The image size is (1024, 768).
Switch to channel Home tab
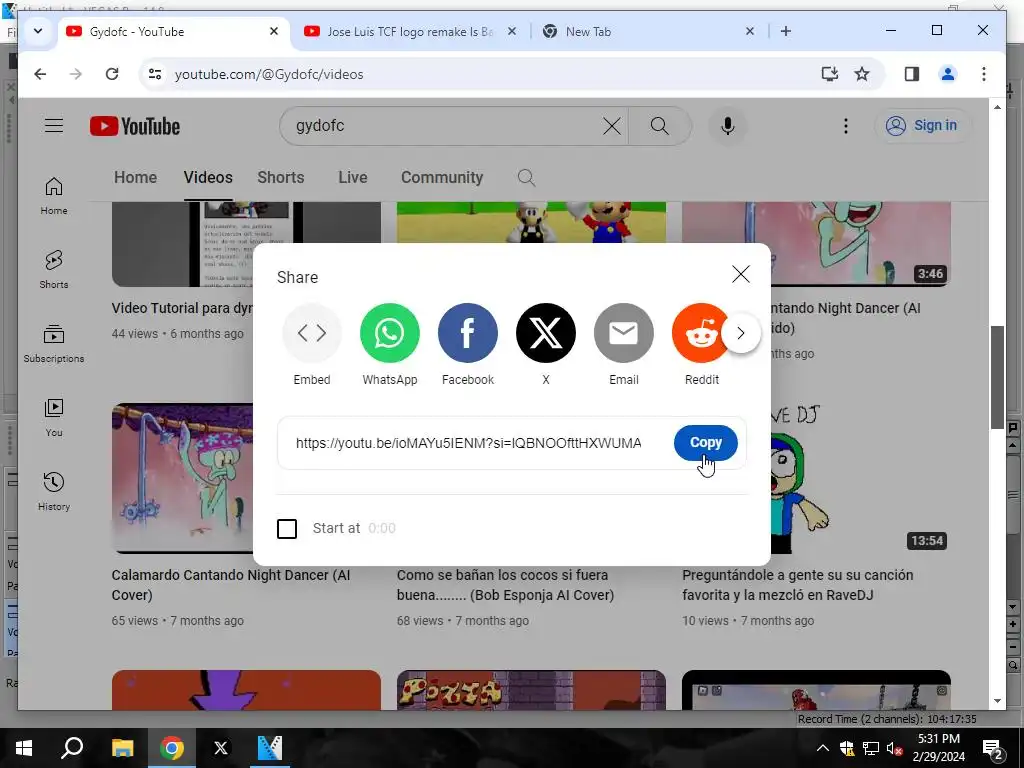135,178
